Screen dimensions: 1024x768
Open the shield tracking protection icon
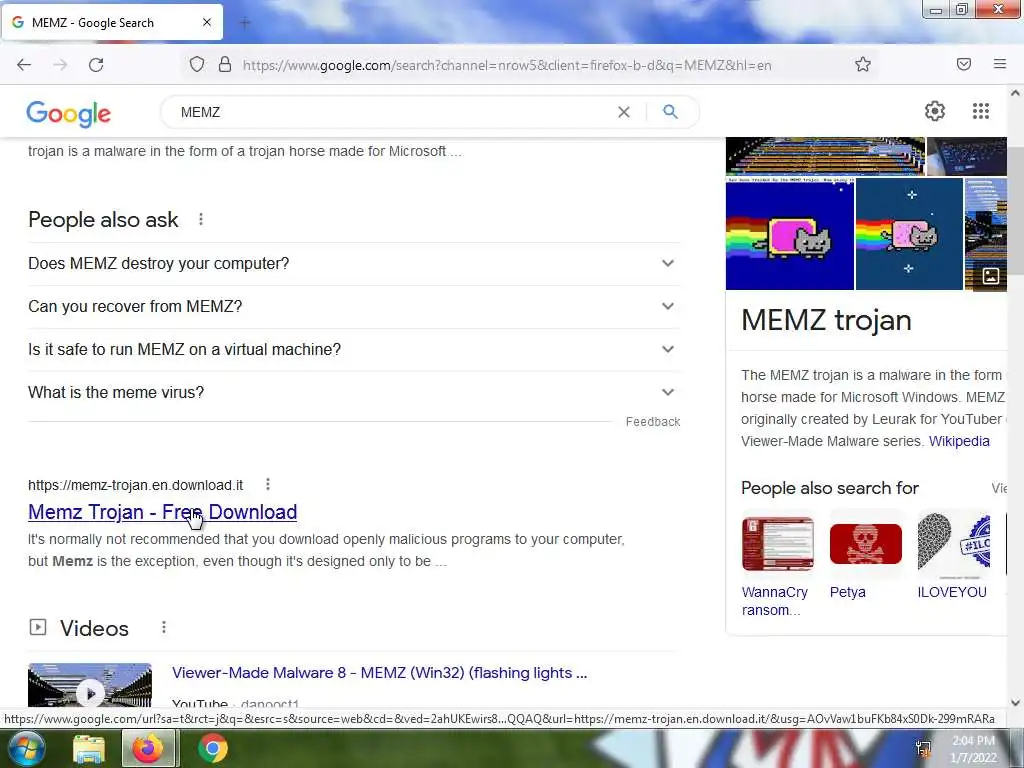tap(197, 64)
